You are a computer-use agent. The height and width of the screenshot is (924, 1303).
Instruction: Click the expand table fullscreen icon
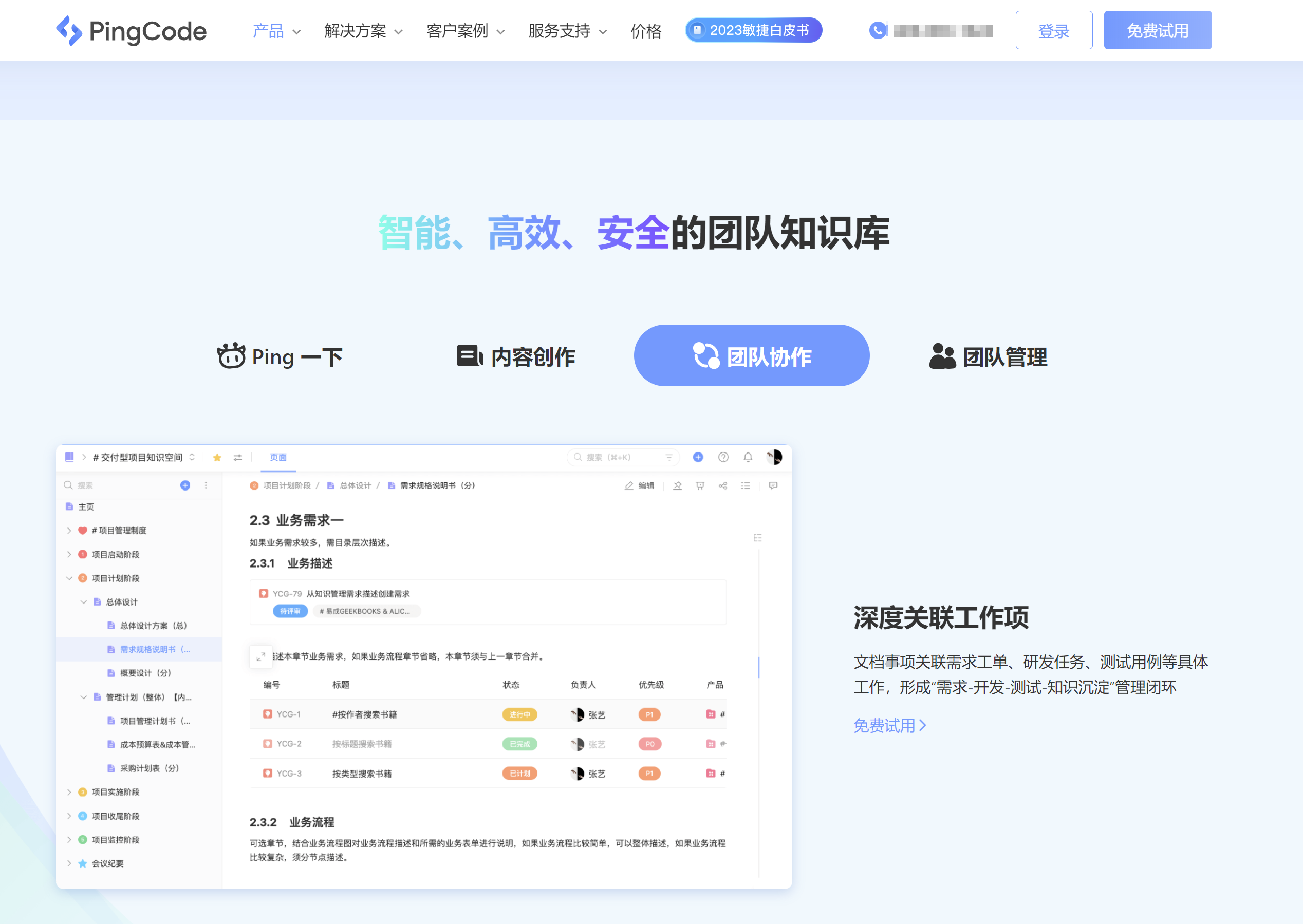(260, 656)
